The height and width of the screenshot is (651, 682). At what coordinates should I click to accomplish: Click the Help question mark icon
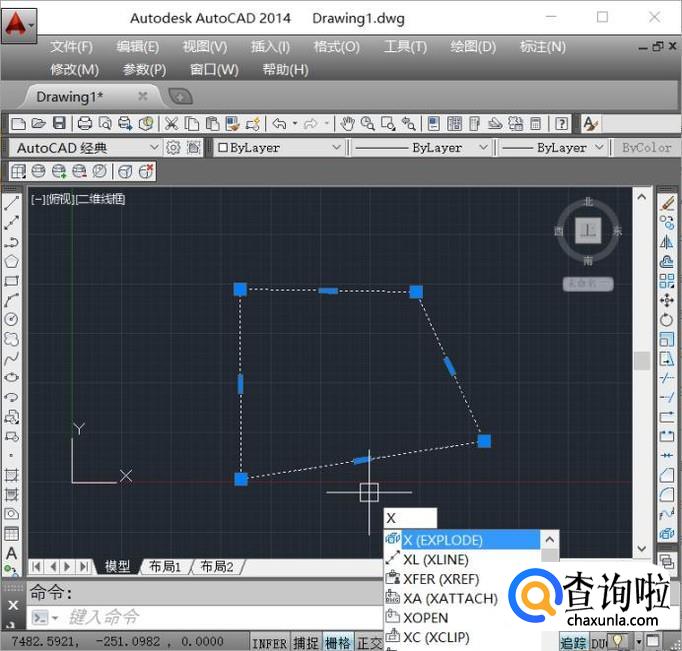pyautogui.click(x=562, y=124)
